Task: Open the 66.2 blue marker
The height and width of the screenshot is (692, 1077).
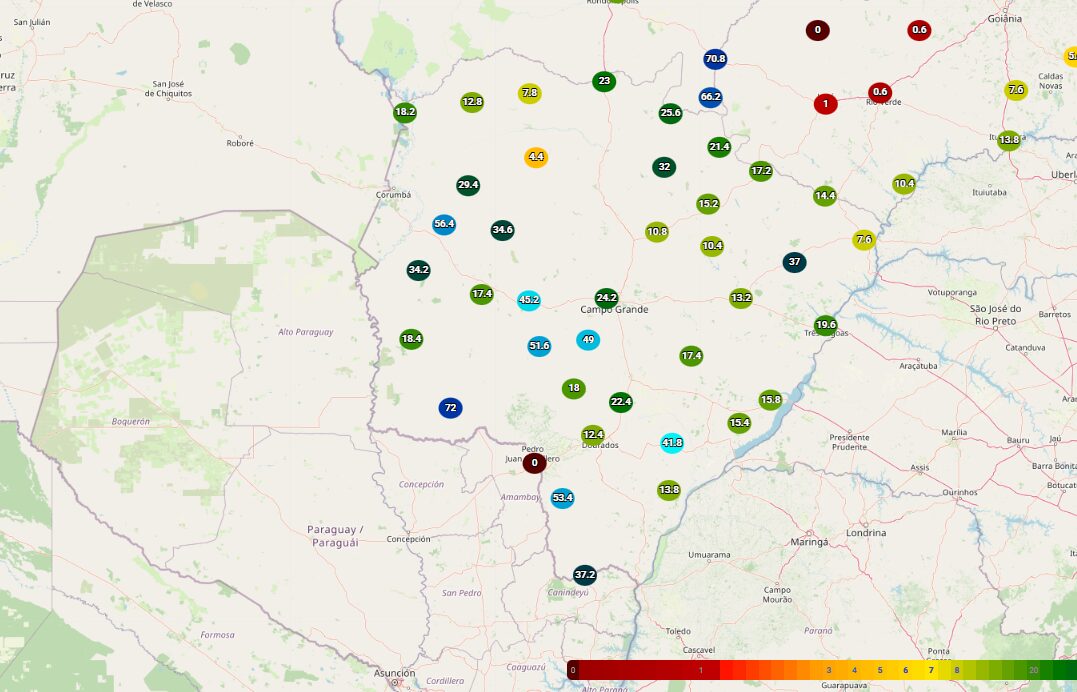Action: (x=711, y=97)
